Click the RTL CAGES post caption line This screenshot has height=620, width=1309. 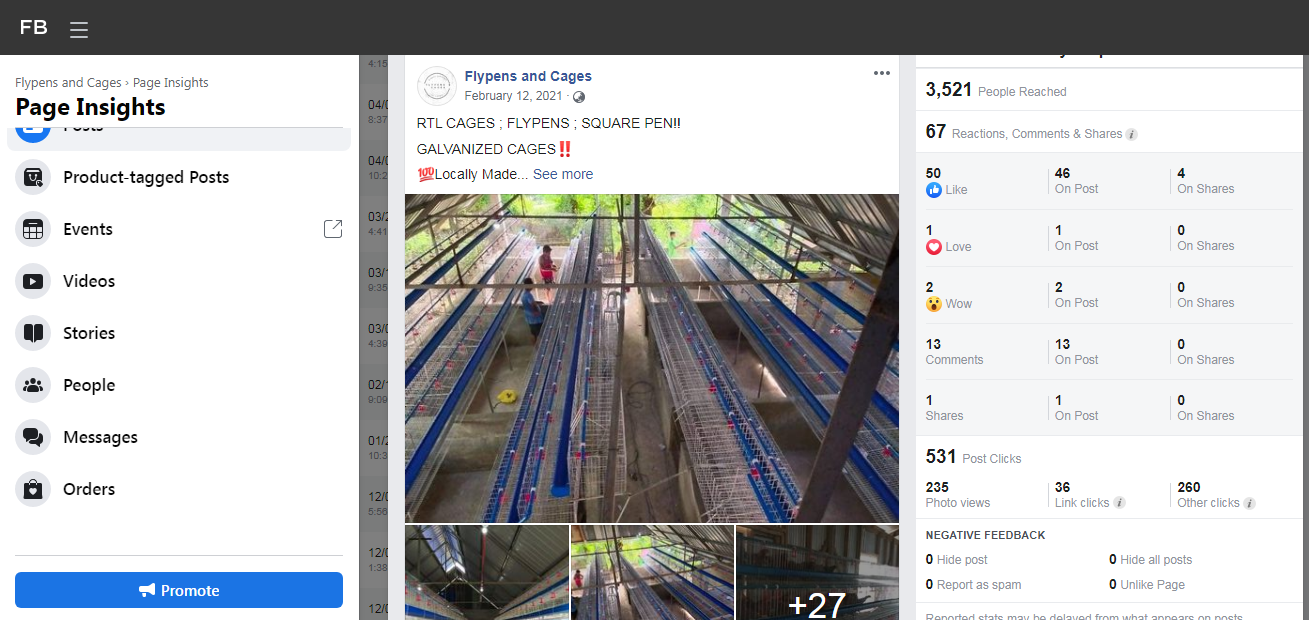pos(549,123)
